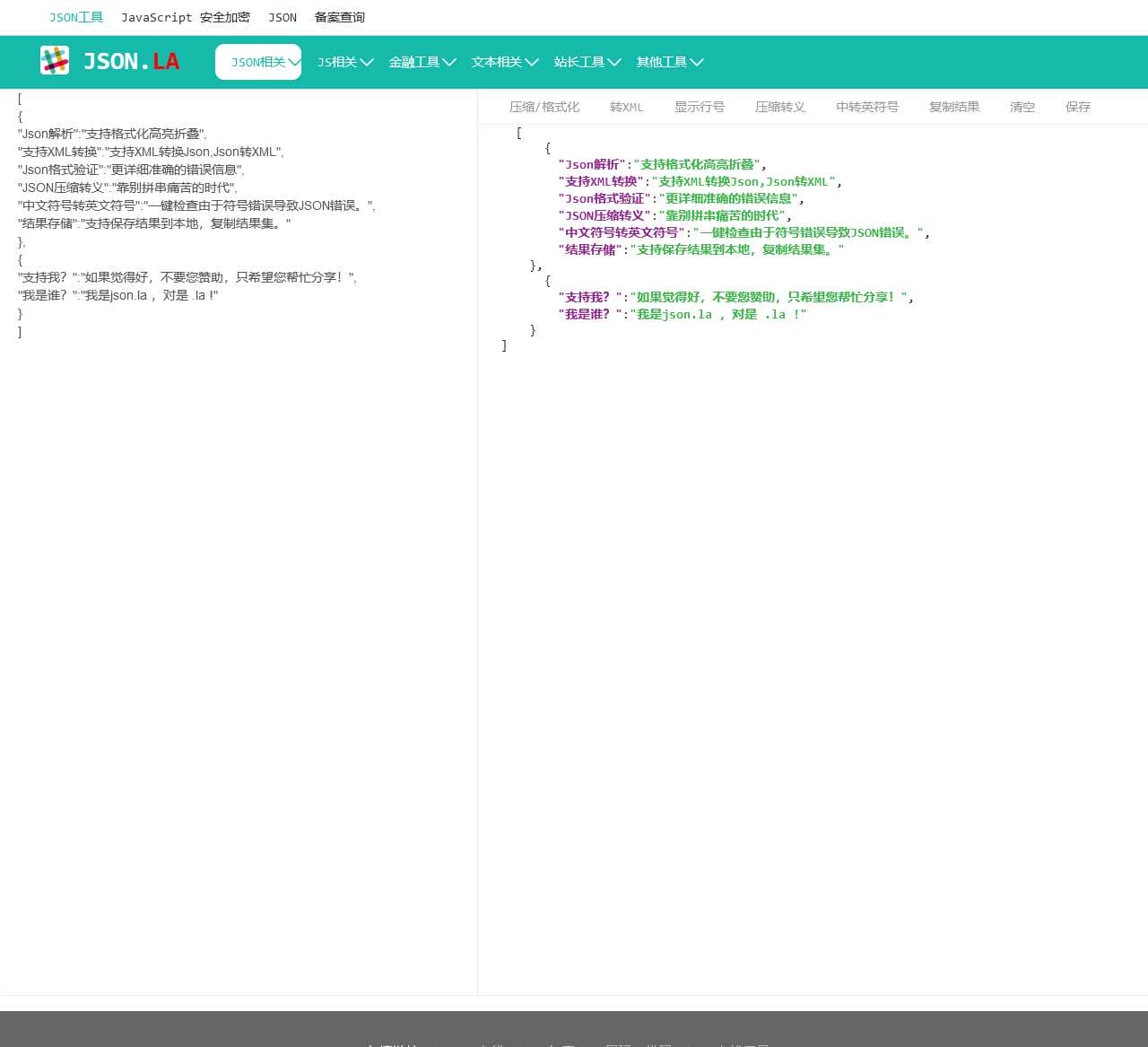Image resolution: width=1148 pixels, height=1047 pixels.
Task: Open the JSON工具 top link
Action: [76, 17]
